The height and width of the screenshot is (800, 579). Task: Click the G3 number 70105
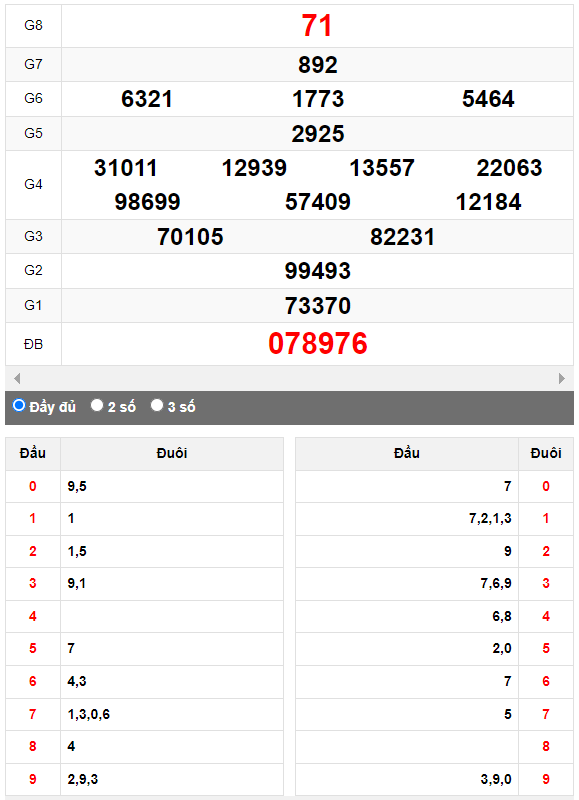coord(190,237)
